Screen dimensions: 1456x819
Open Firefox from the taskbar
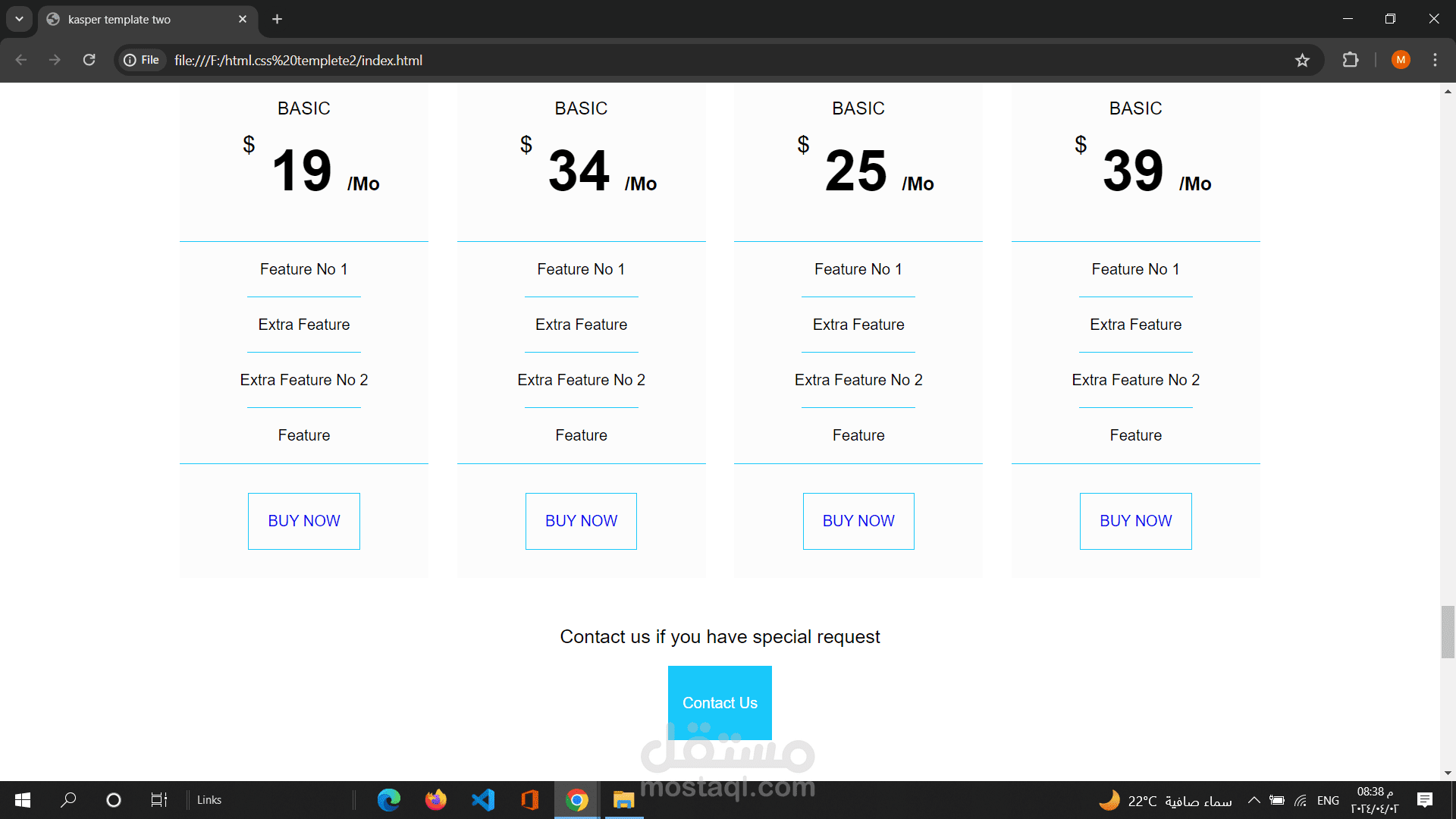436,800
